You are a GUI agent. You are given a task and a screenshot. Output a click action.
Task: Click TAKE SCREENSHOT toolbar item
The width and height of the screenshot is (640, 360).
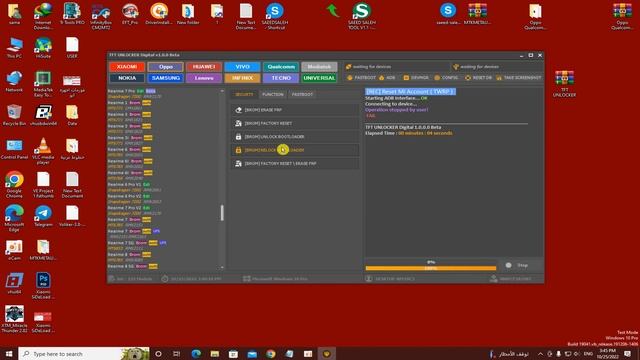[x=518, y=78]
